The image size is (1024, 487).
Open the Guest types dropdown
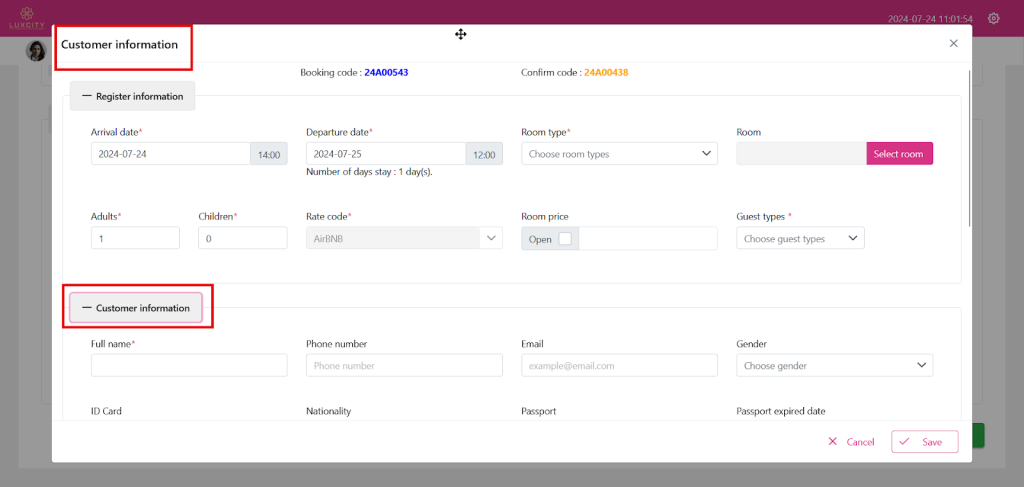point(800,239)
